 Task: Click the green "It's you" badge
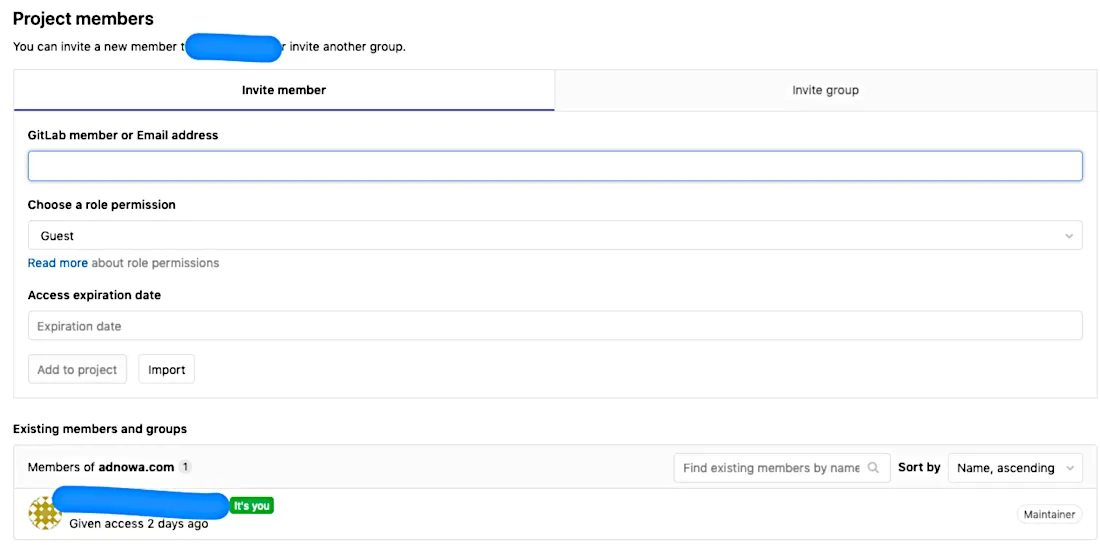pyautogui.click(x=251, y=506)
